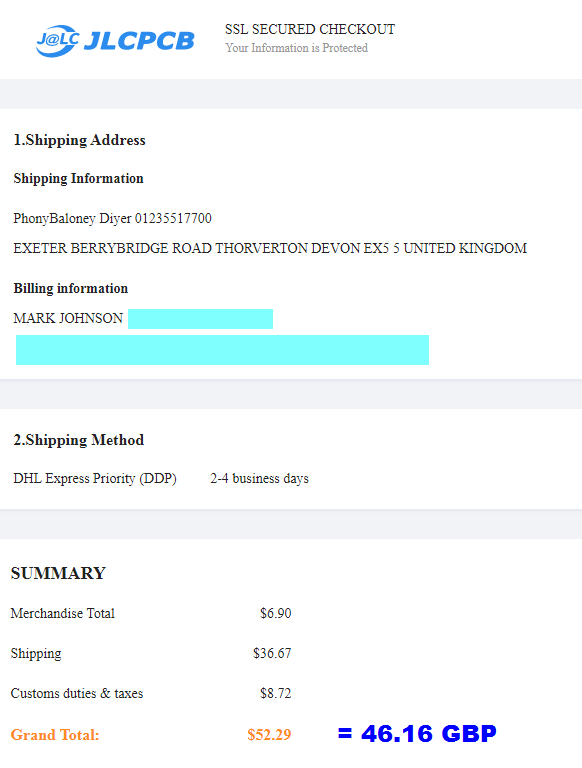Click the Shipping cost $36.67
The image size is (582, 768).
pos(272,653)
